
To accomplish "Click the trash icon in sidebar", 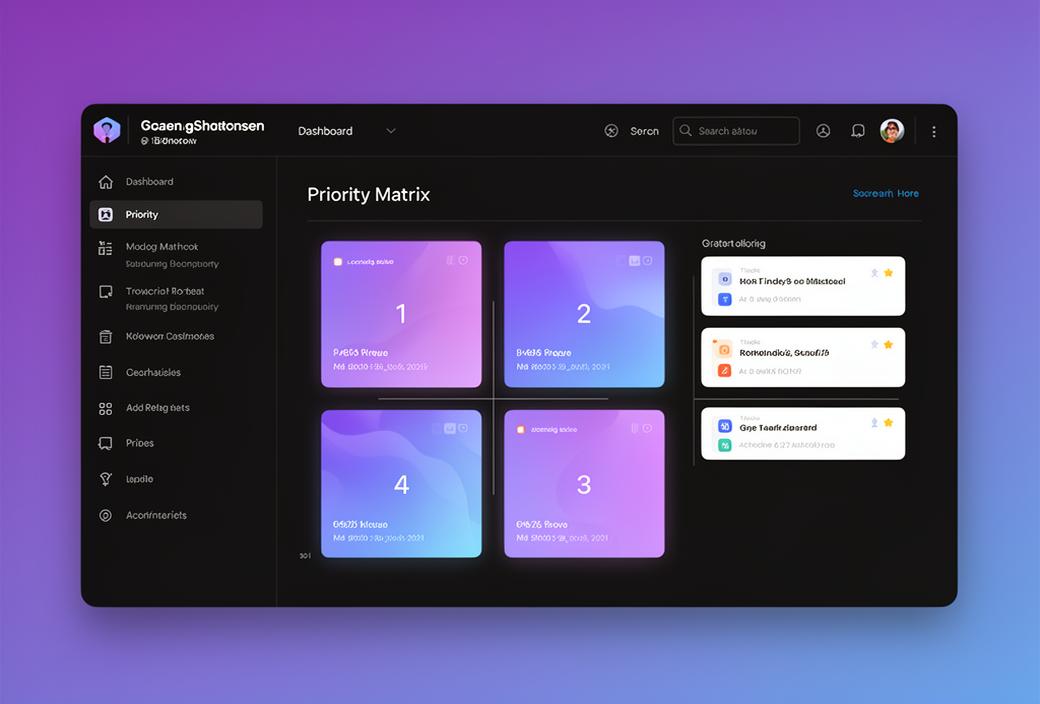I will click(105, 337).
